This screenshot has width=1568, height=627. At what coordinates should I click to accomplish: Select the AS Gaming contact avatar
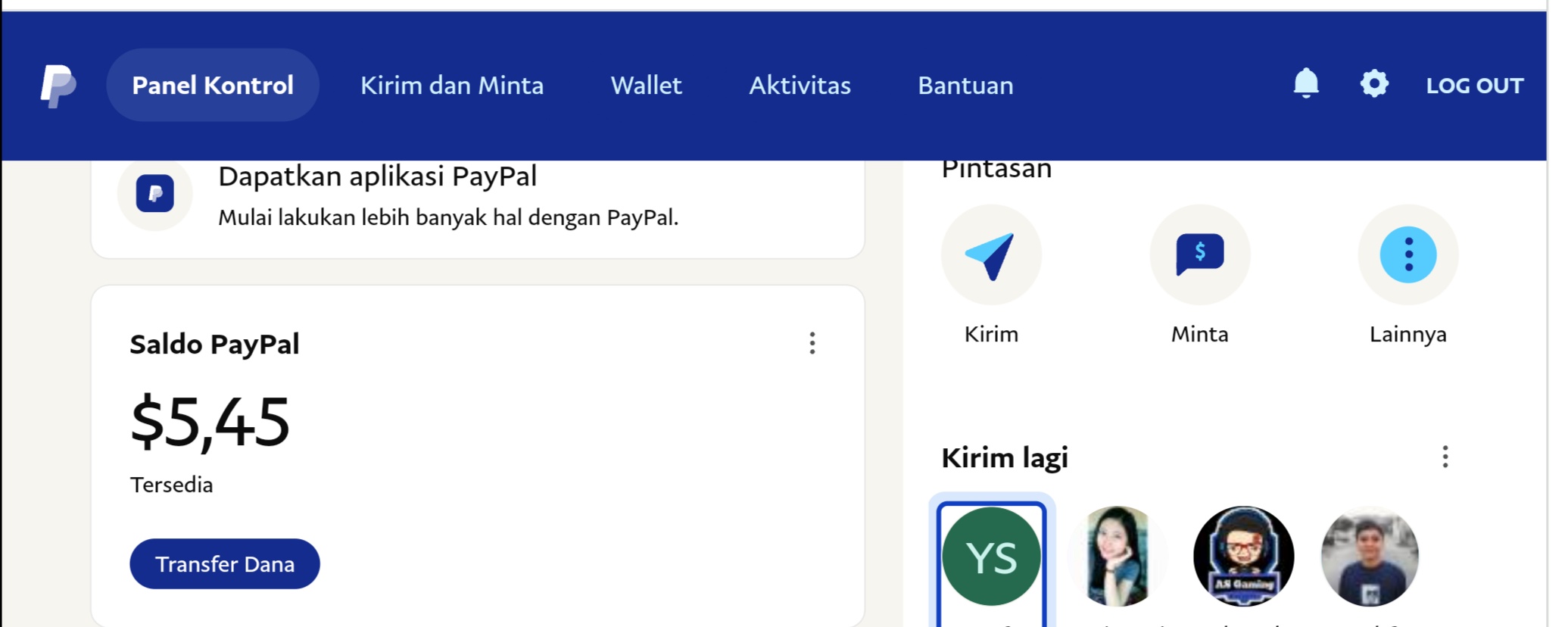point(1244,557)
